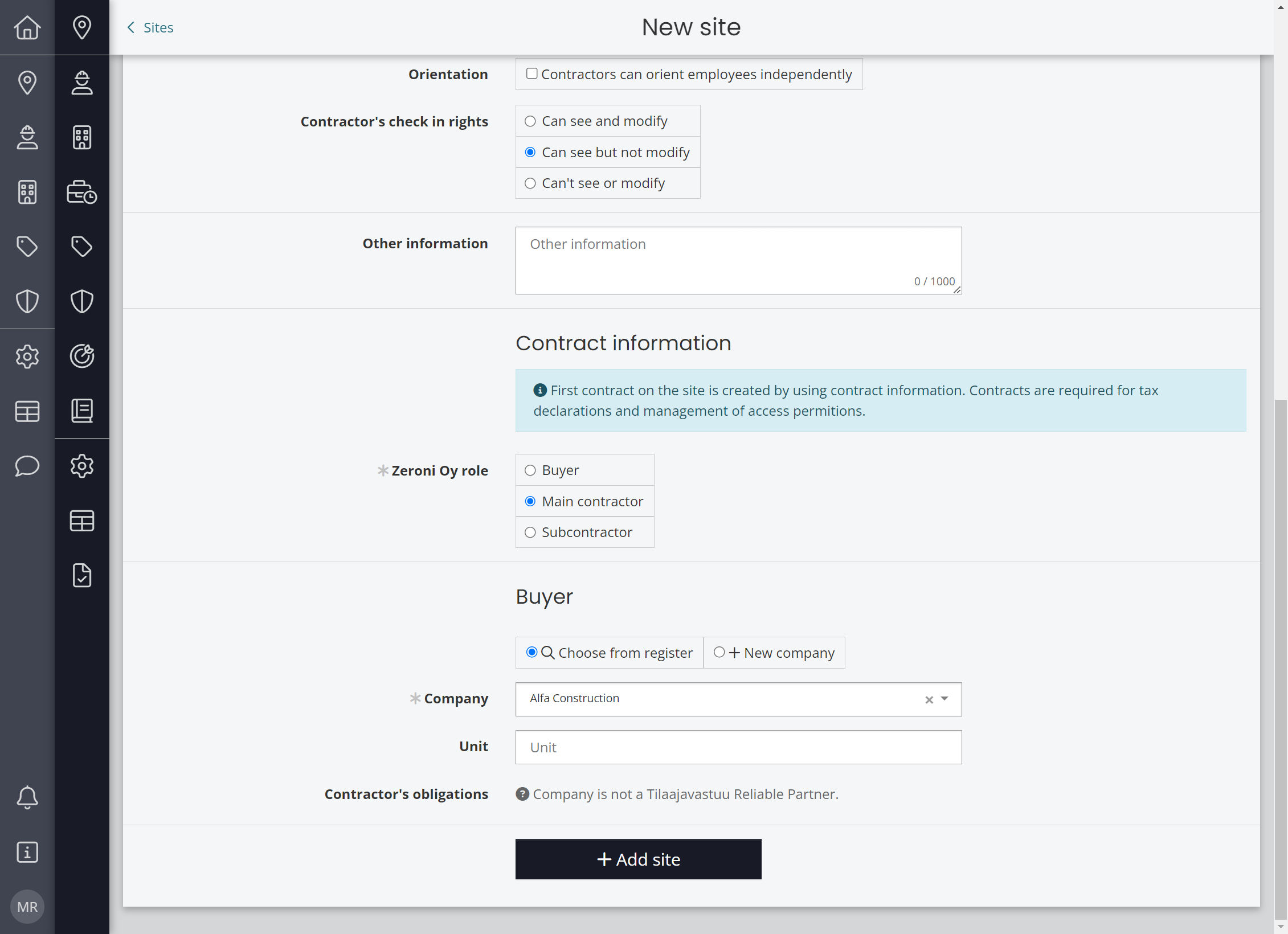Click the building icon in the leftmost sidebar rail
The height and width of the screenshot is (934, 1288).
click(x=27, y=192)
